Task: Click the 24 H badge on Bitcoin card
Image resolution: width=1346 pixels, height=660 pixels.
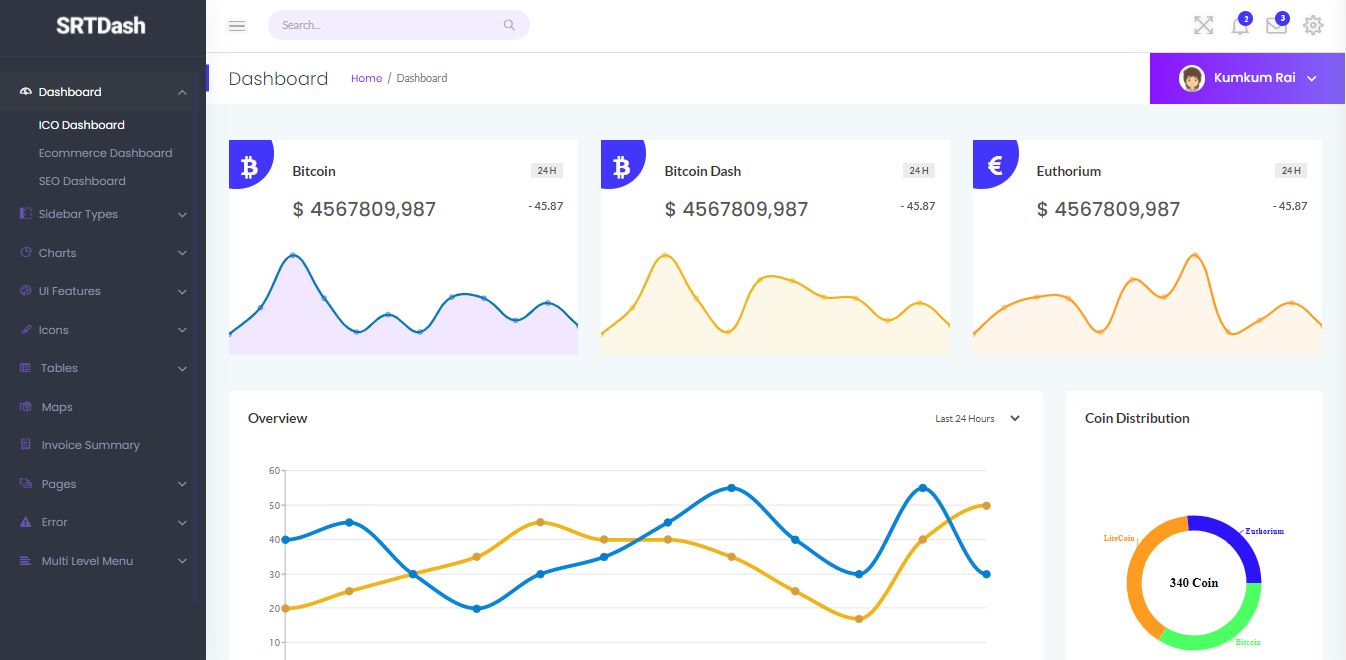Action: click(x=547, y=171)
